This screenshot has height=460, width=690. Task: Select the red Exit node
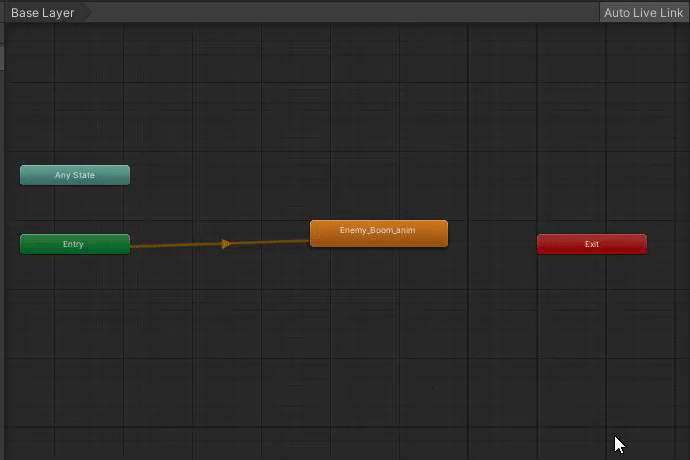tap(592, 244)
